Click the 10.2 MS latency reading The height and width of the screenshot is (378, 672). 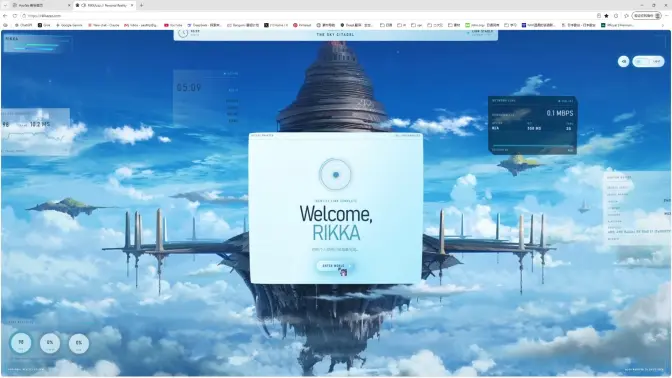[40, 124]
